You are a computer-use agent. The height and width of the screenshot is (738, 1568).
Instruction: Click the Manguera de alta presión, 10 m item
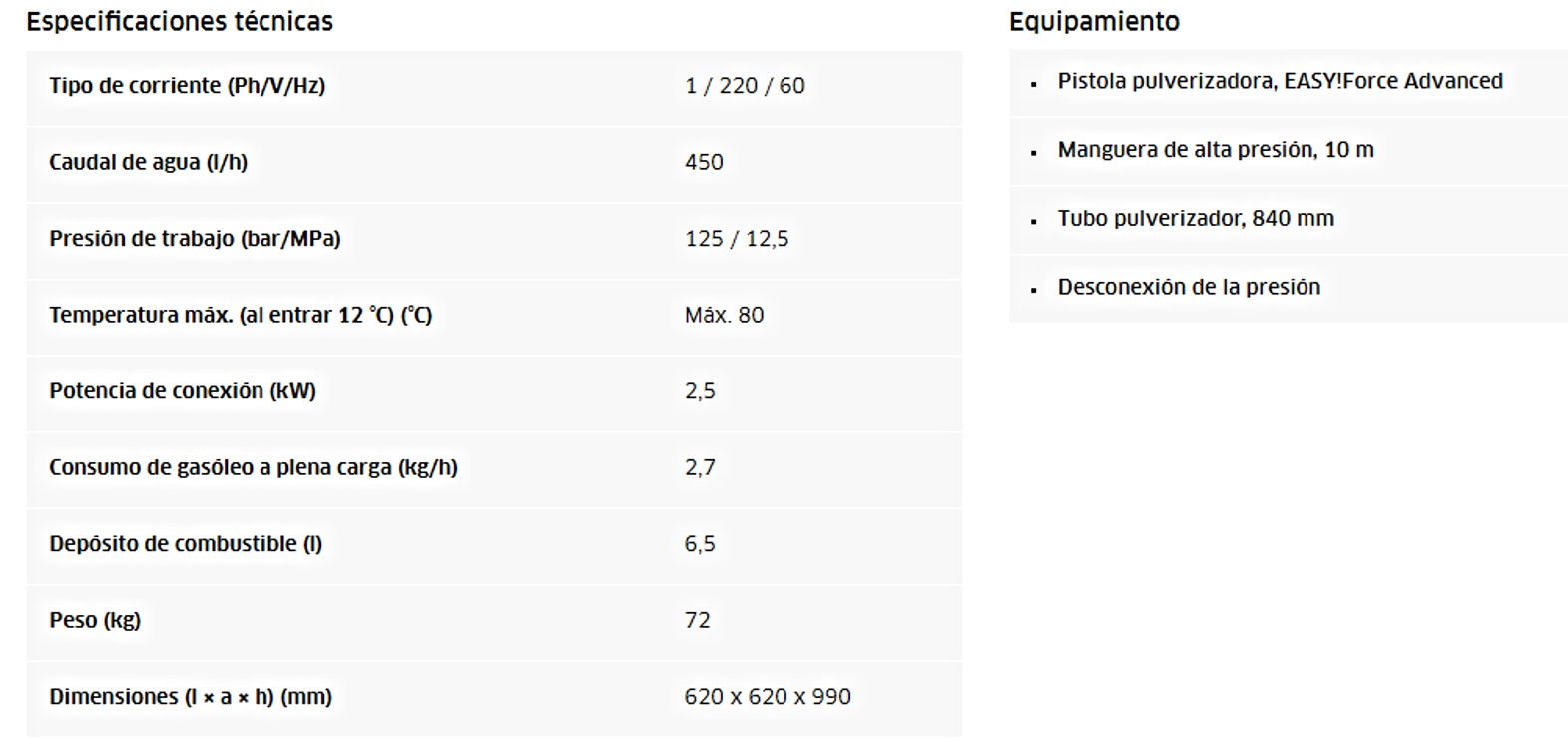pos(1216,150)
